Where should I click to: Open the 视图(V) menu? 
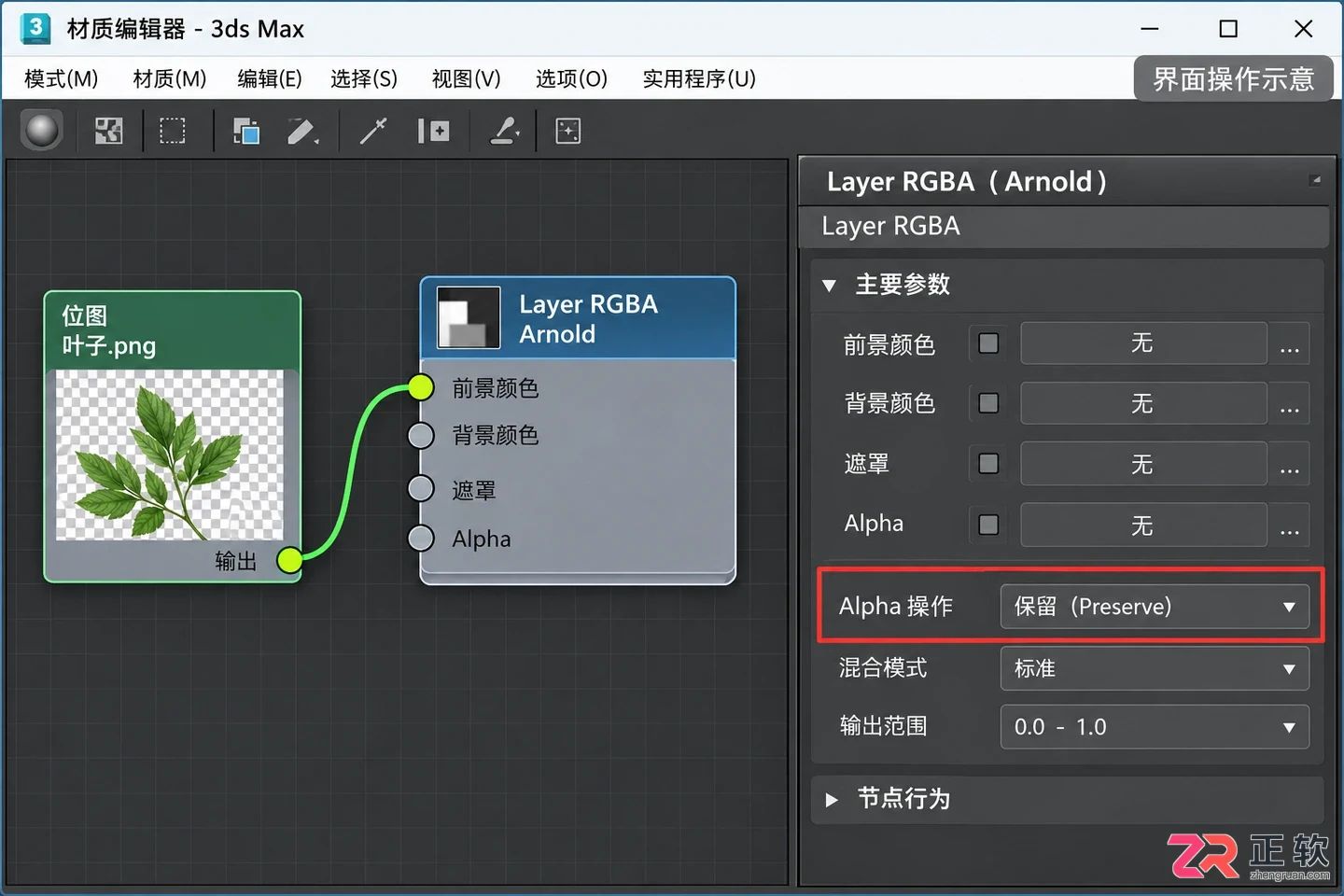coord(467,79)
